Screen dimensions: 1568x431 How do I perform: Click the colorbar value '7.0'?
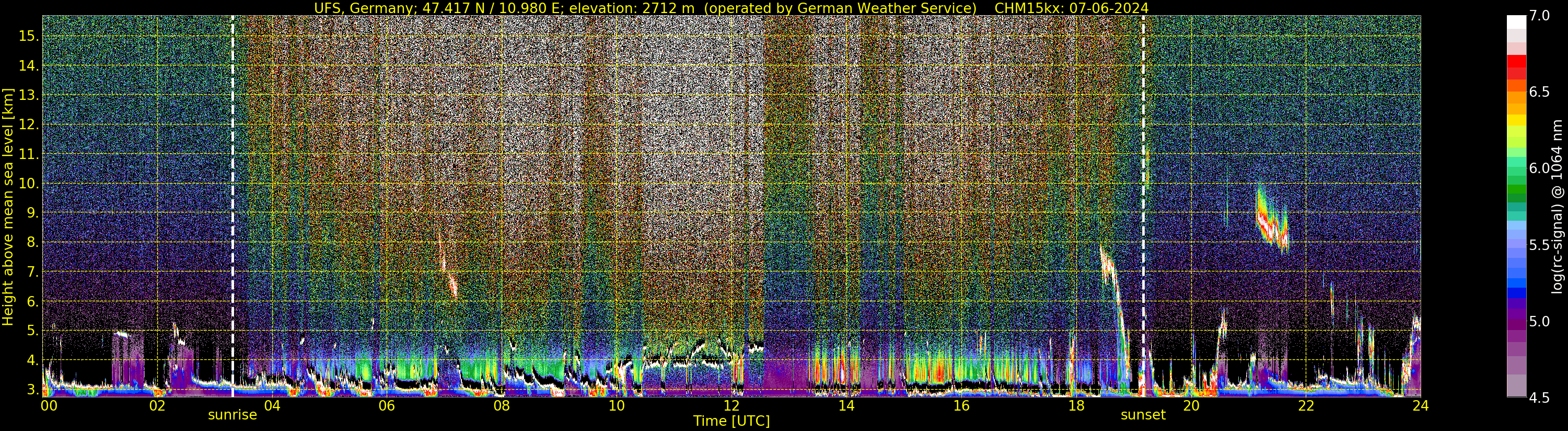coord(1539,16)
